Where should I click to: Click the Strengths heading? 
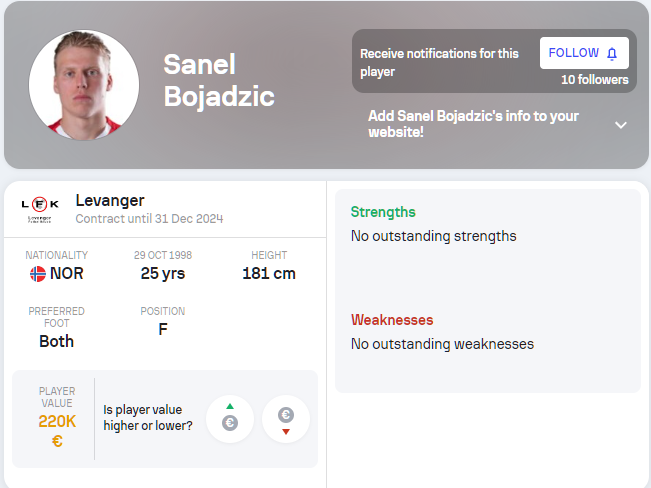coord(383,212)
